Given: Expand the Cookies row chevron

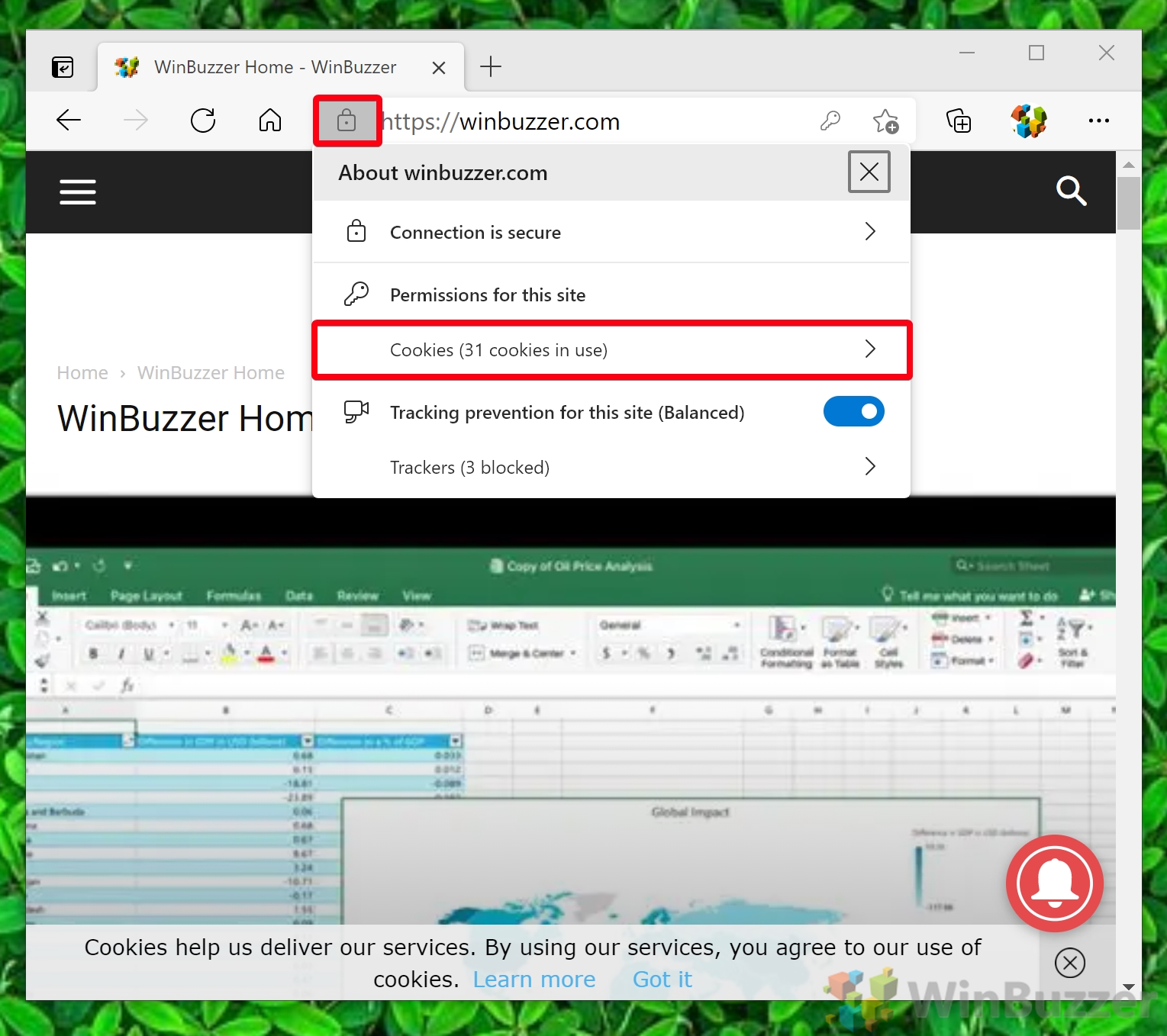Looking at the screenshot, I should (870, 349).
